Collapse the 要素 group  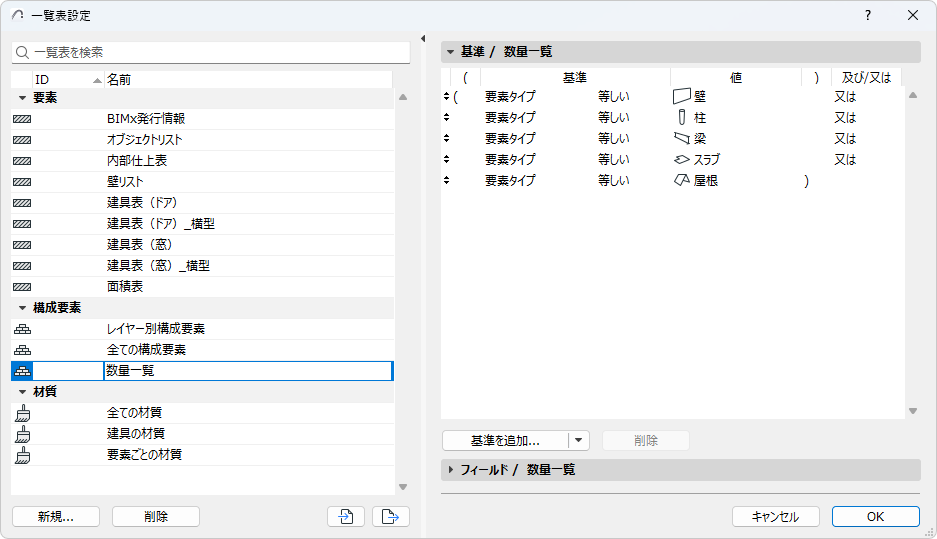click(22, 97)
